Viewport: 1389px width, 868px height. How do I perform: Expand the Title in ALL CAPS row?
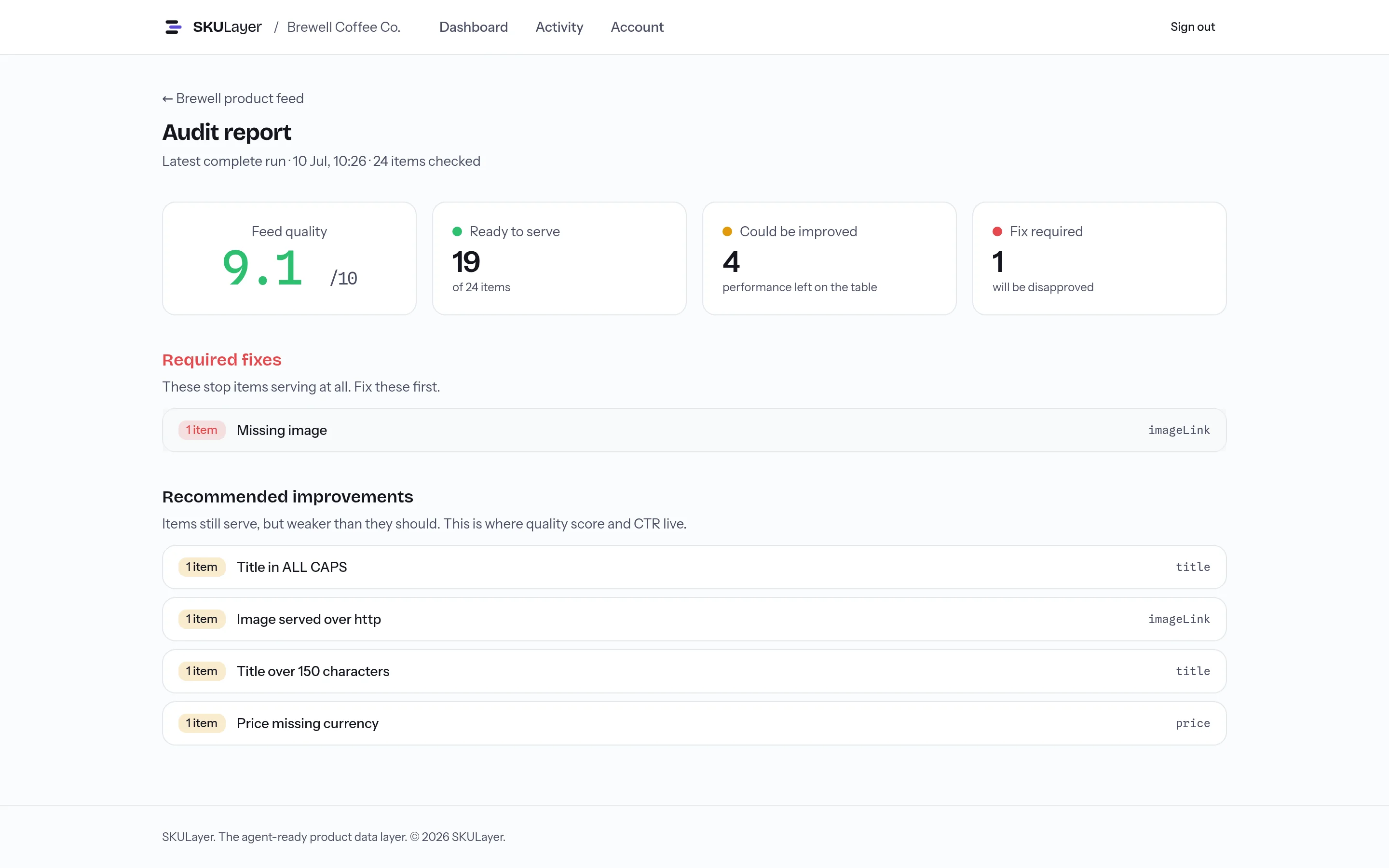point(694,567)
